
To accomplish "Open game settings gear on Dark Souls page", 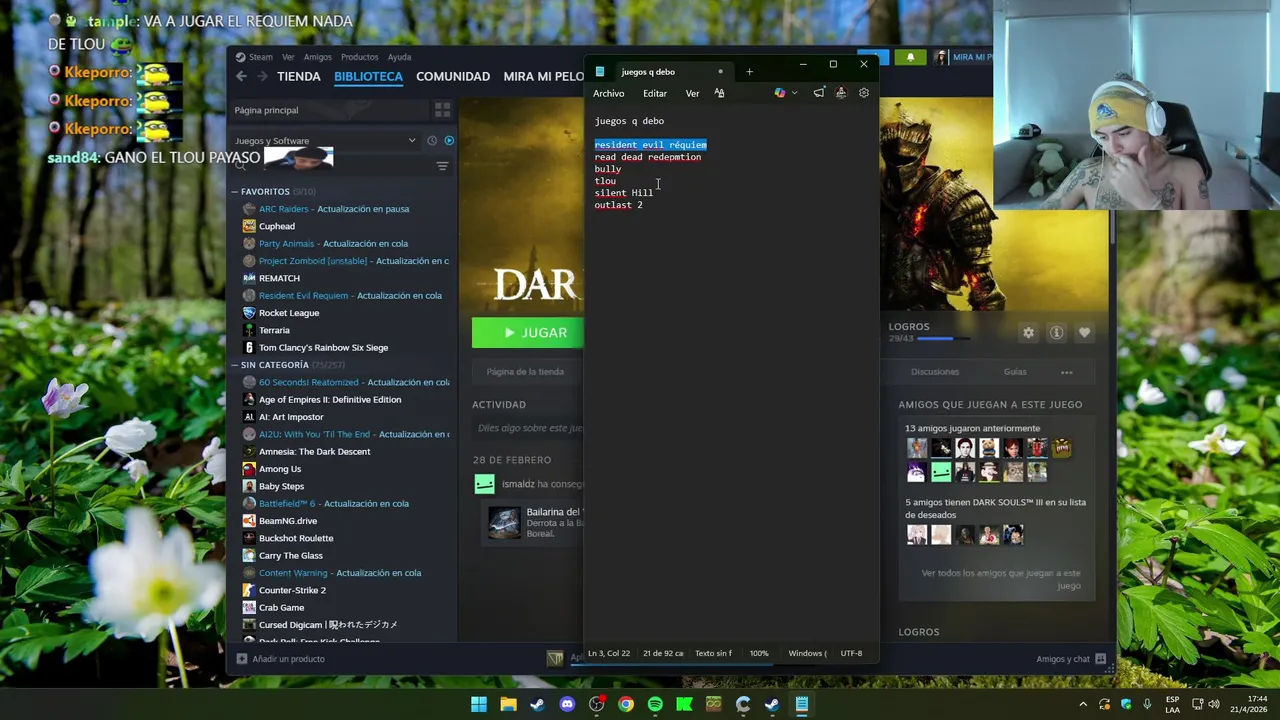I will 1028,332.
